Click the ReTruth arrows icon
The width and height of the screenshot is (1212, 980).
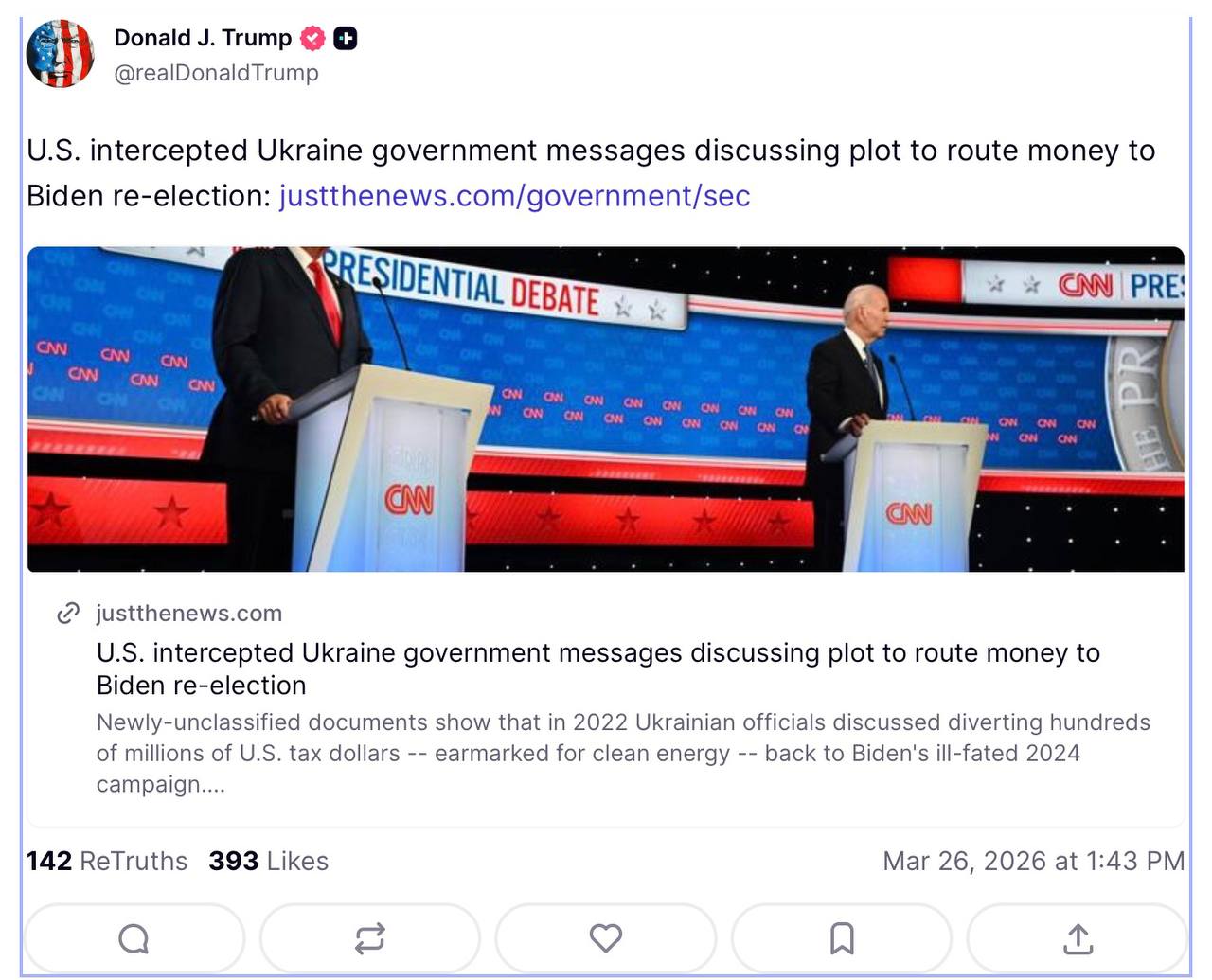pos(369,938)
